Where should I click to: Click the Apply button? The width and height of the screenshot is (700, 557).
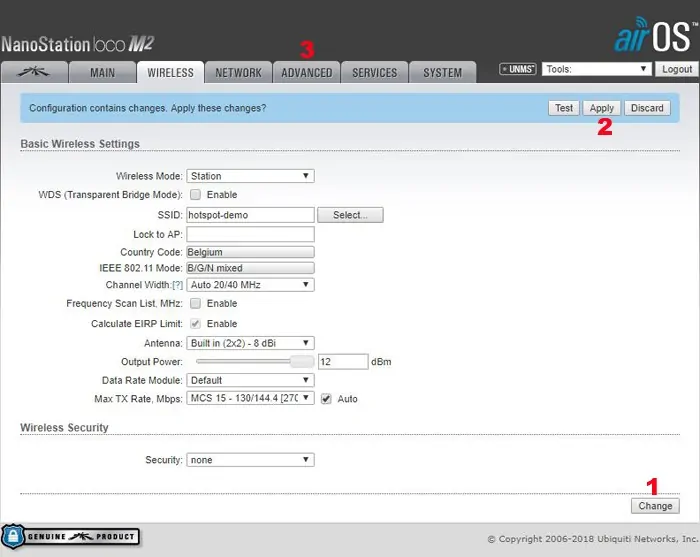(x=601, y=108)
